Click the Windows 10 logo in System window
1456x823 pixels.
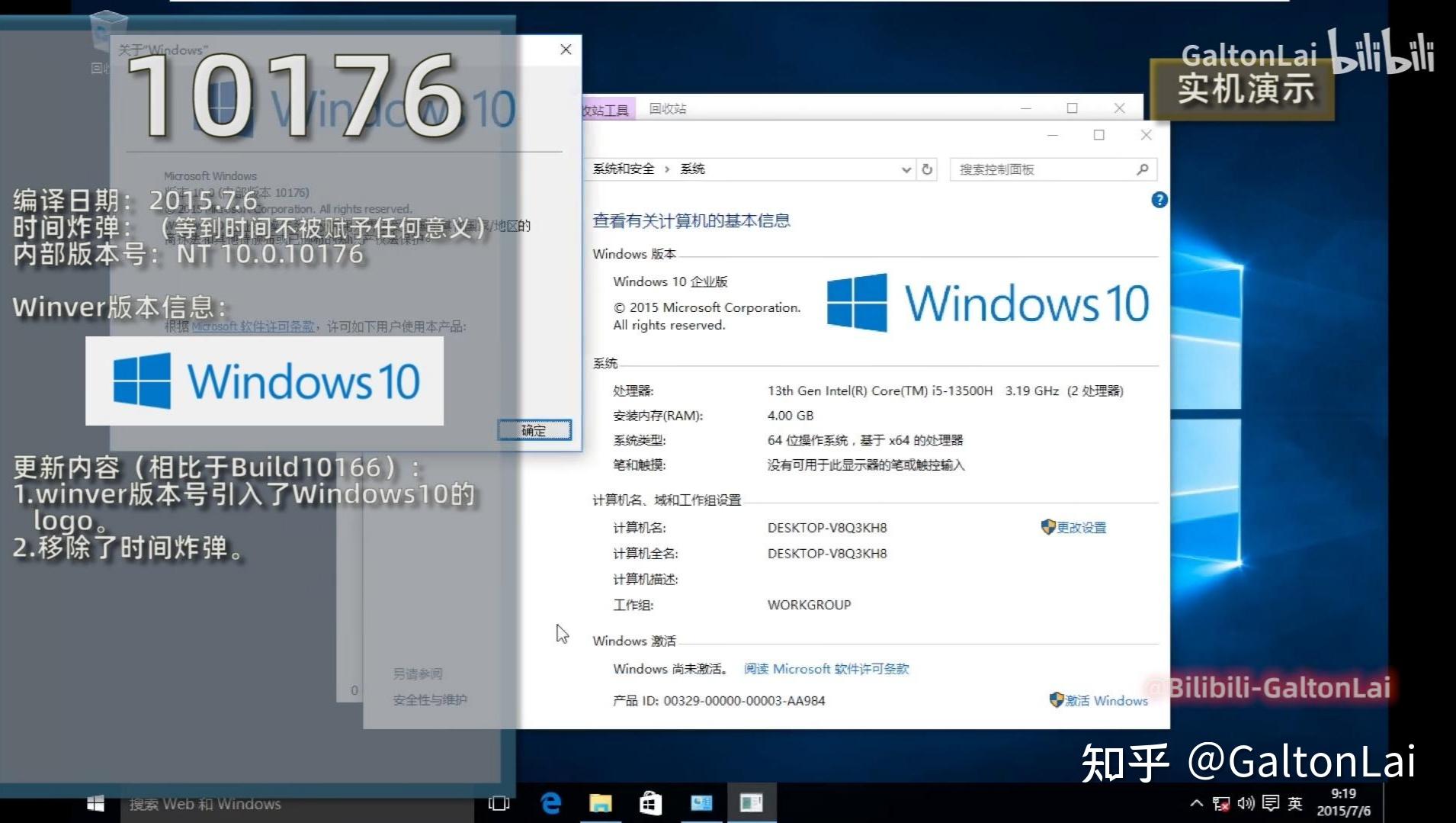(988, 303)
